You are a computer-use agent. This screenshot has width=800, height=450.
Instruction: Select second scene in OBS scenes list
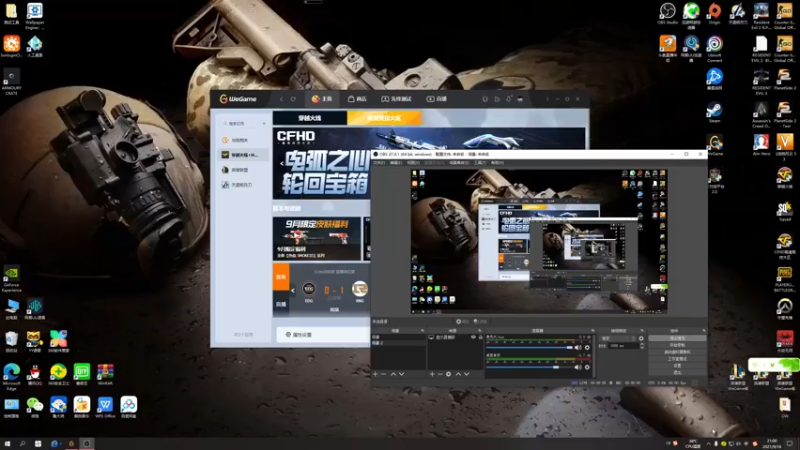coord(398,343)
